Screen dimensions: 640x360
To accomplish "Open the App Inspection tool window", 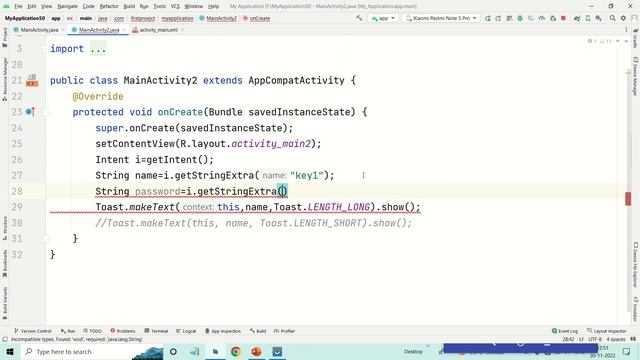I will click(223, 331).
